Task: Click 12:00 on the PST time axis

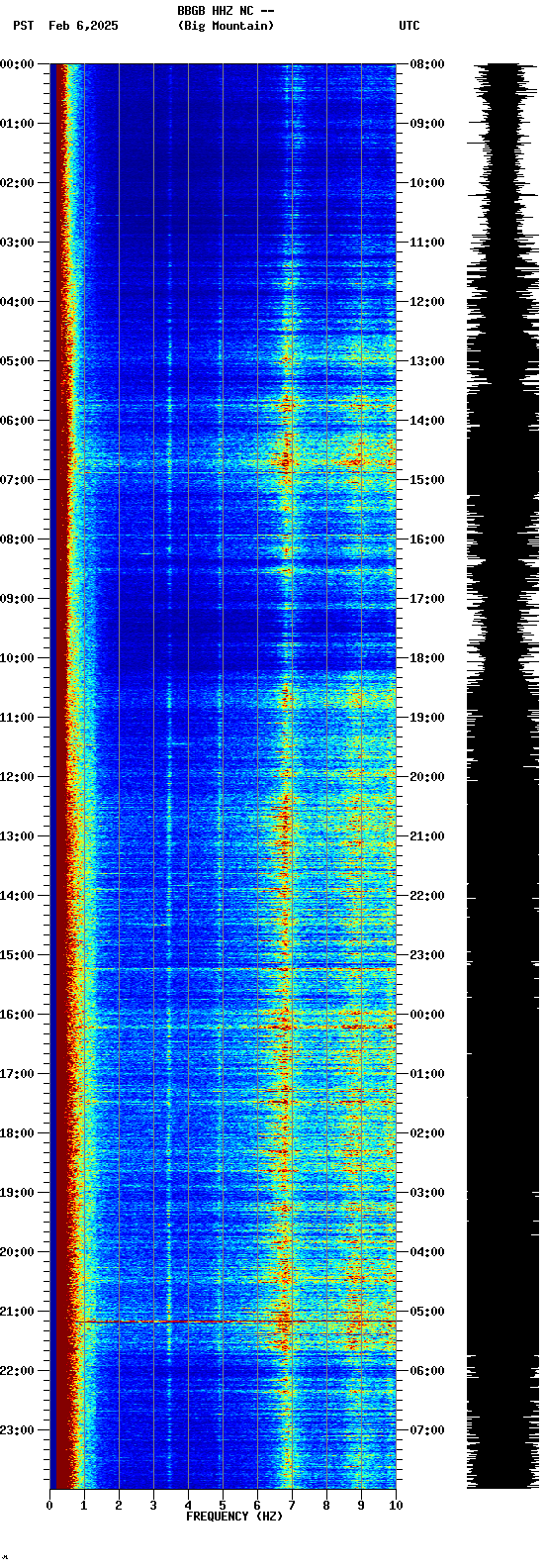Action: pyautogui.click(x=17, y=777)
